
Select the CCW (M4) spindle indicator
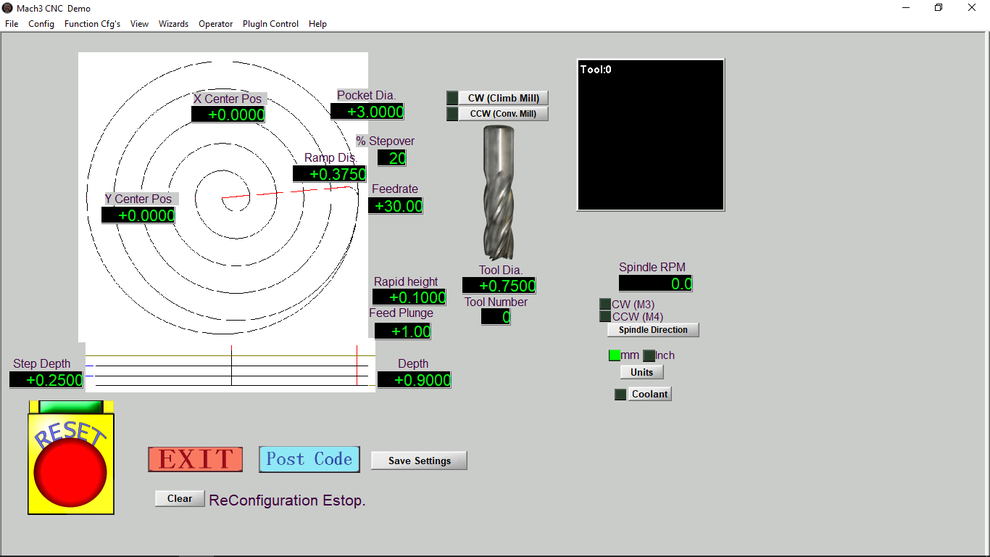click(x=604, y=317)
